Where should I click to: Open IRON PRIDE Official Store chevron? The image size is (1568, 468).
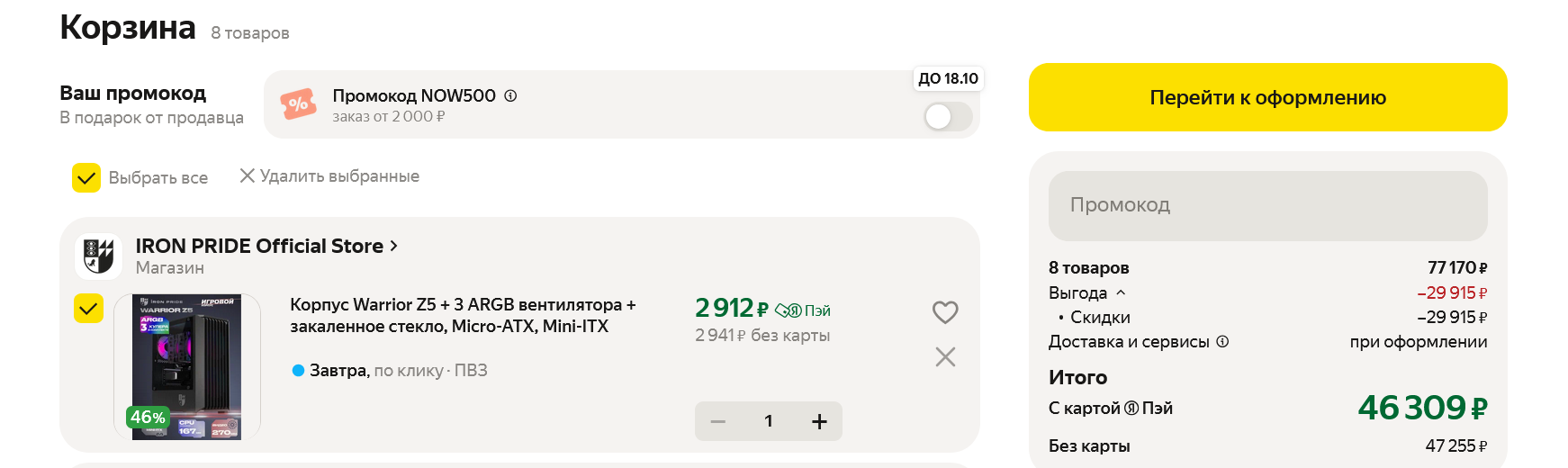point(393,246)
